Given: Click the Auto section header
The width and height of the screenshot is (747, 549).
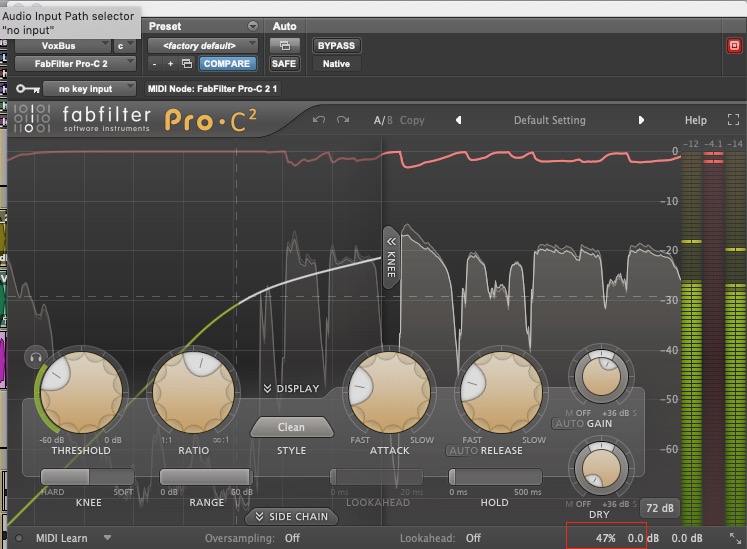Looking at the screenshot, I should [284, 26].
